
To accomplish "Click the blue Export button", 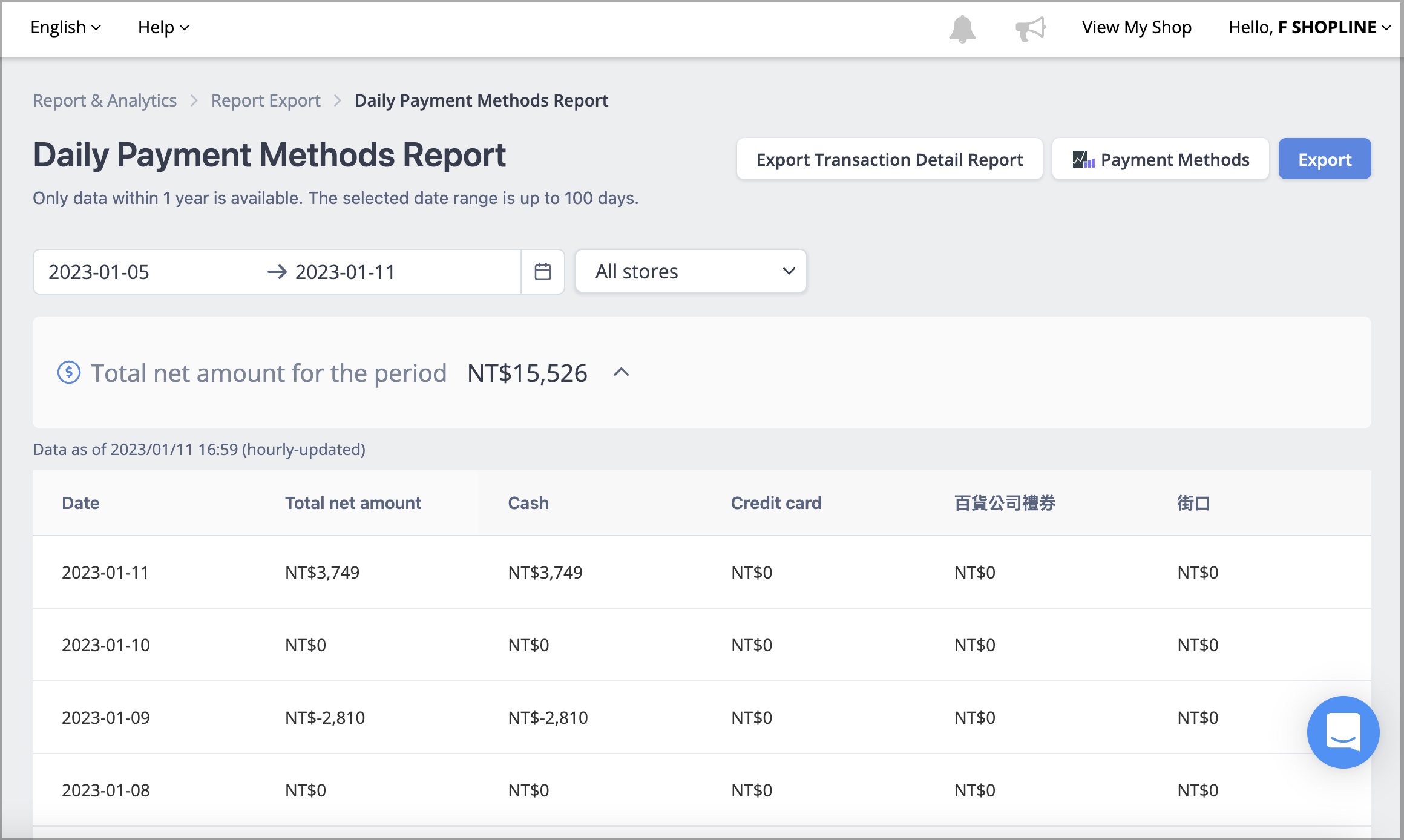I will point(1325,159).
